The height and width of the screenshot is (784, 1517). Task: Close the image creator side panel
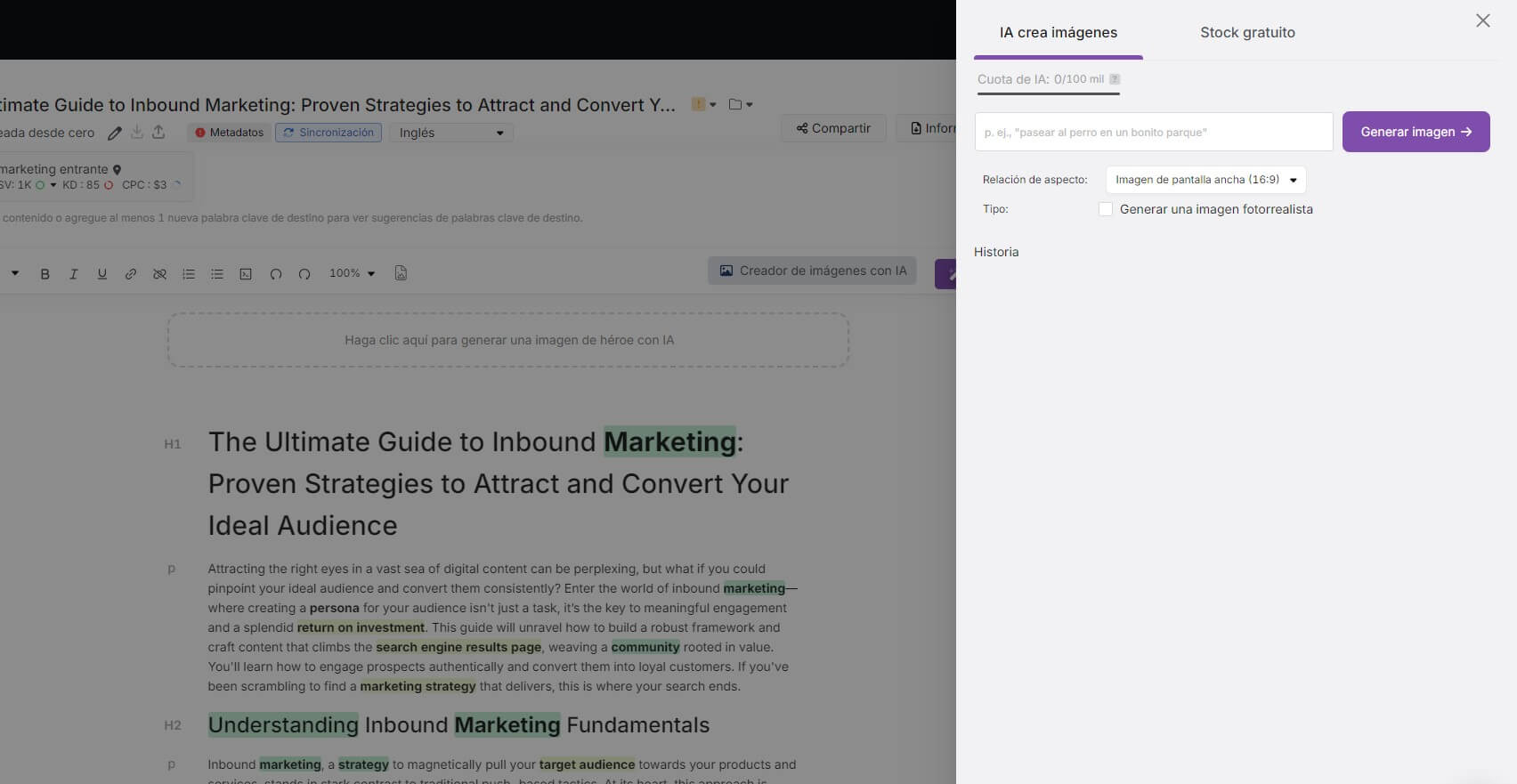[1482, 20]
